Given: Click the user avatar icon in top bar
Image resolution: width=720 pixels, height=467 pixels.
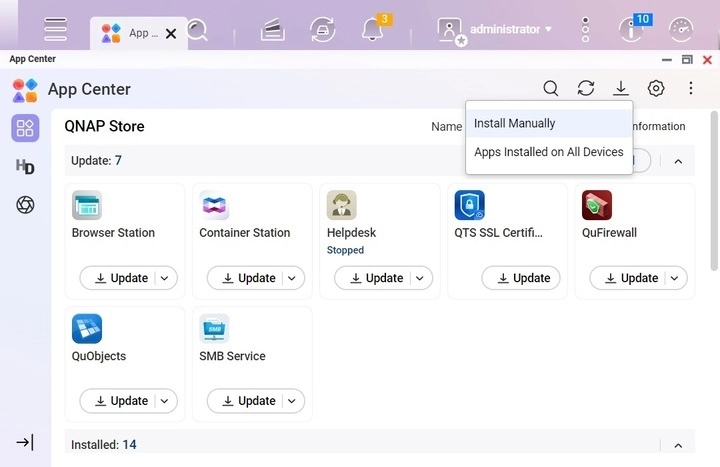Looking at the screenshot, I should point(450,31).
